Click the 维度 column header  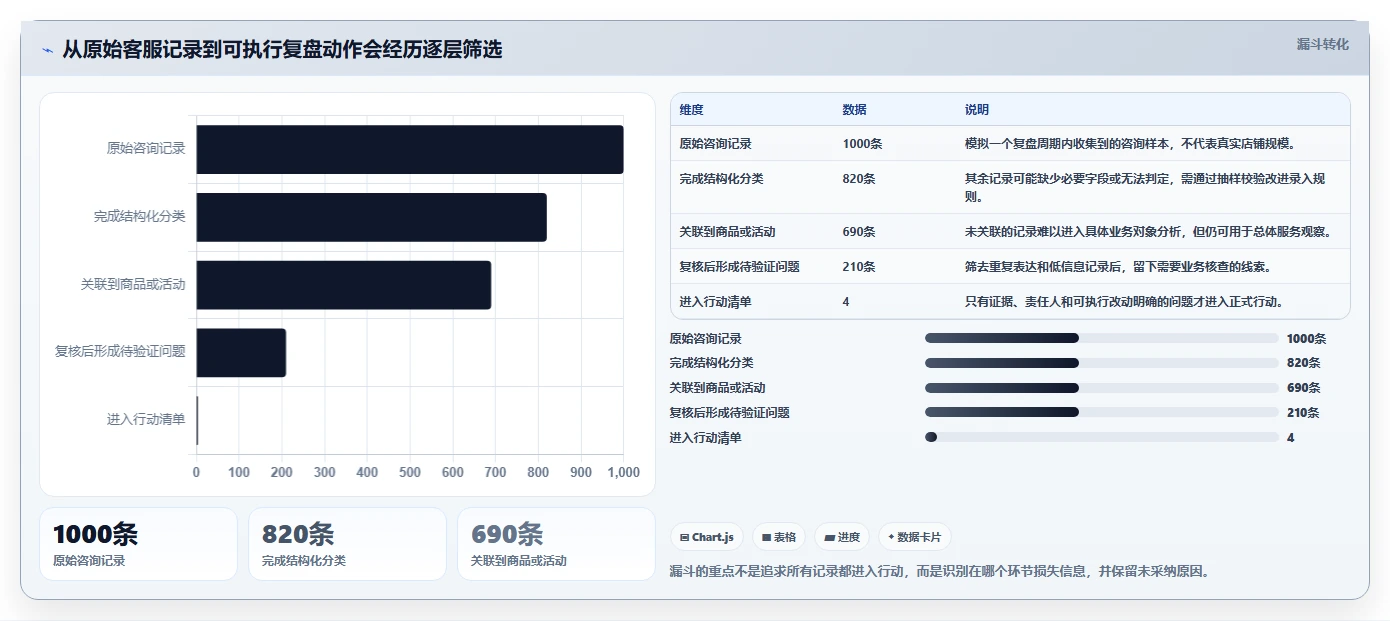(x=691, y=110)
